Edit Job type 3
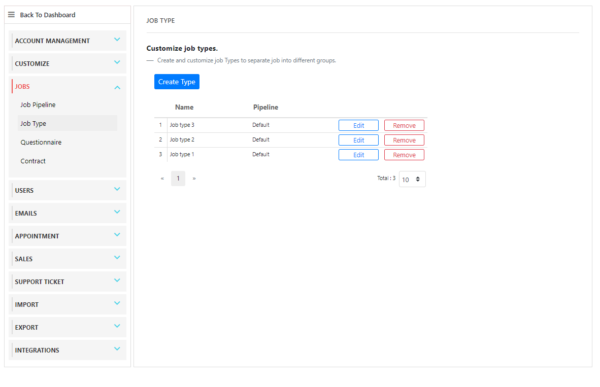The width and height of the screenshot is (600, 387). coord(359,126)
